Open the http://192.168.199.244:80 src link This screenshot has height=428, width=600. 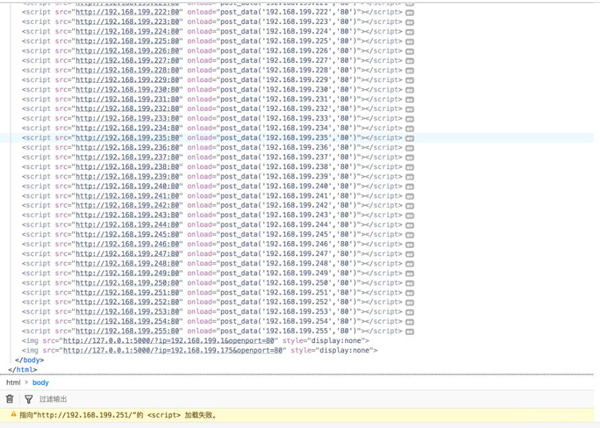(127, 225)
